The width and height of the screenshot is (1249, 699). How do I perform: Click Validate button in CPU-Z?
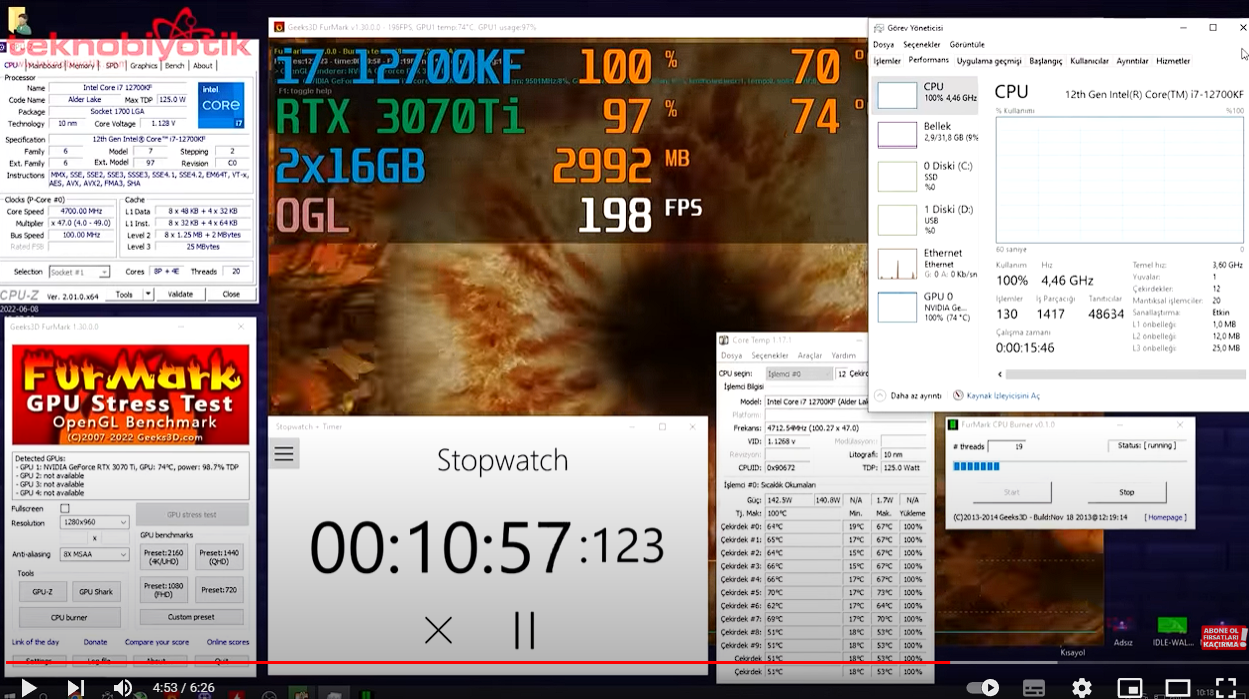point(180,294)
